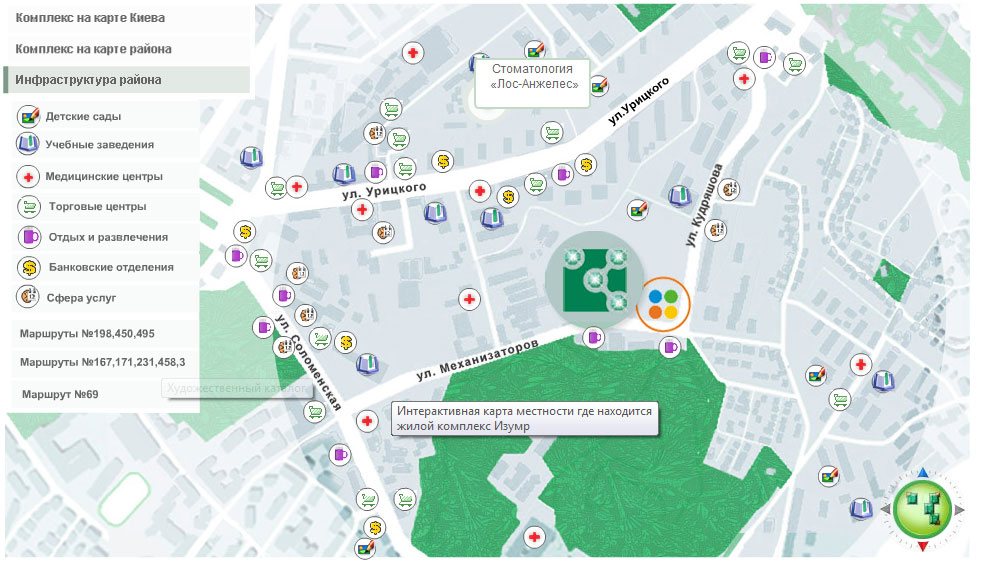Toggle Медицинские центры markers in legend
The width and height of the screenshot is (982, 562).
(103, 177)
